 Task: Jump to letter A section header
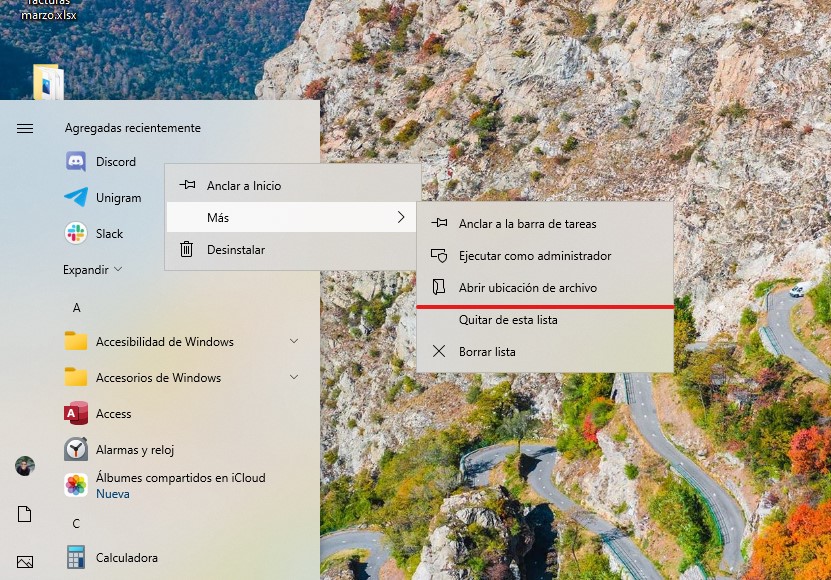click(x=77, y=307)
